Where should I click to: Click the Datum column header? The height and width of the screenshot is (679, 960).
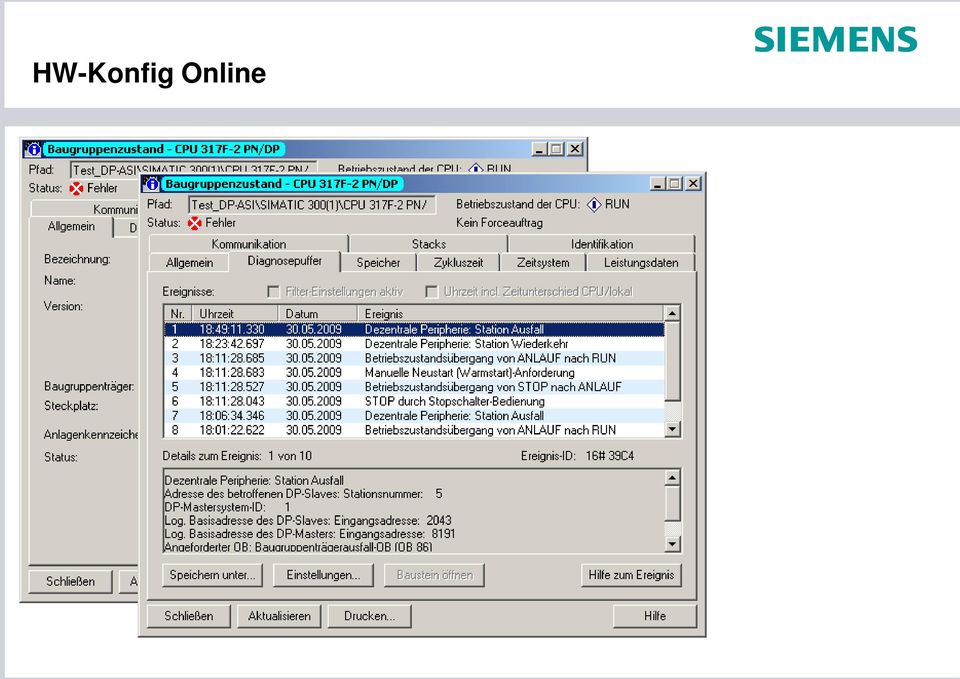click(x=318, y=313)
